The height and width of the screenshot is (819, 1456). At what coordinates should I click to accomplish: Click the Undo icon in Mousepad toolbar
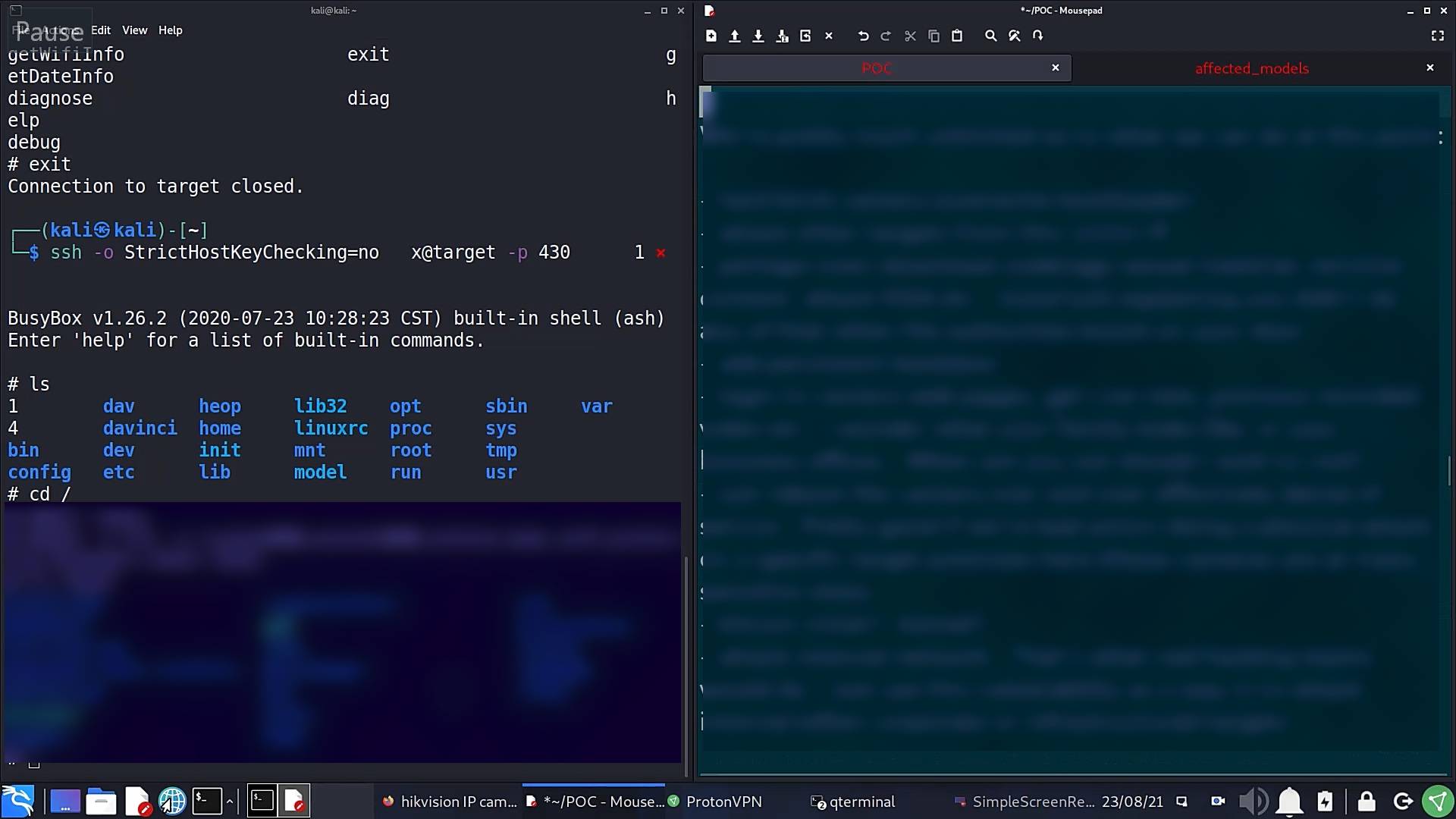point(862,36)
